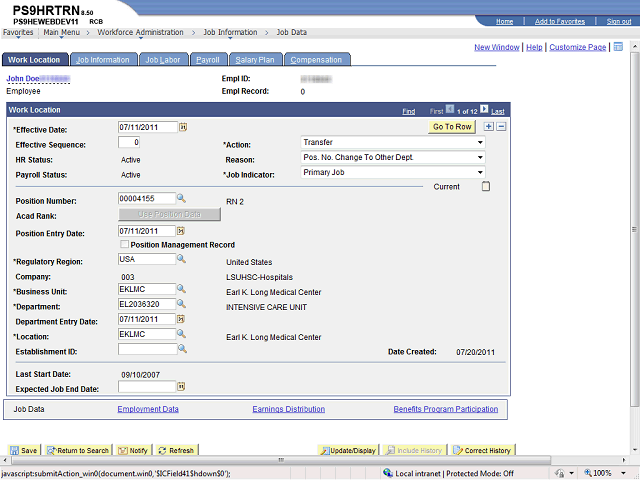
Task: Open calendar for Expected Job End Date
Action: [x=181, y=386]
